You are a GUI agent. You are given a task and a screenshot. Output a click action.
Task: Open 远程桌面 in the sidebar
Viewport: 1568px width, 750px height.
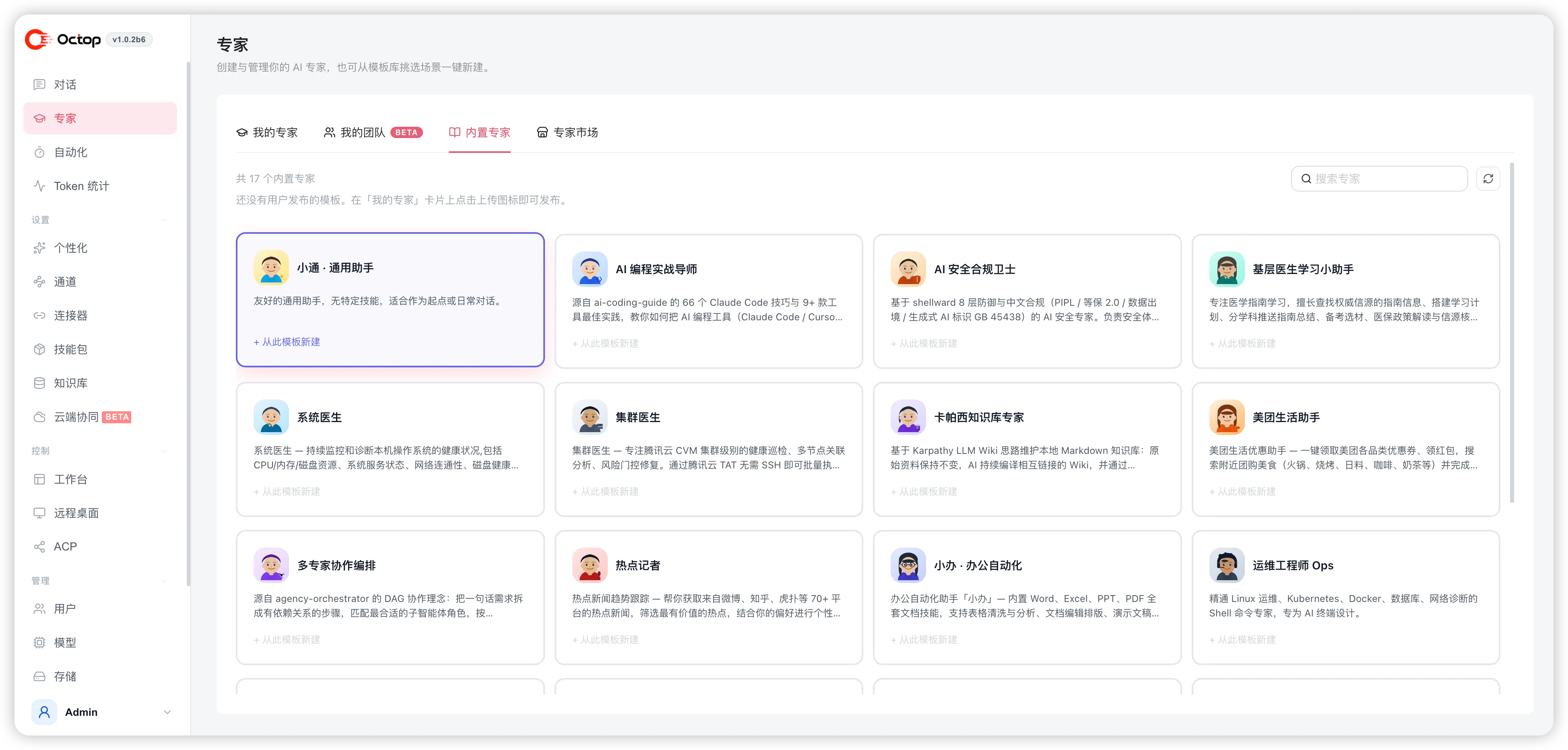tap(100, 513)
